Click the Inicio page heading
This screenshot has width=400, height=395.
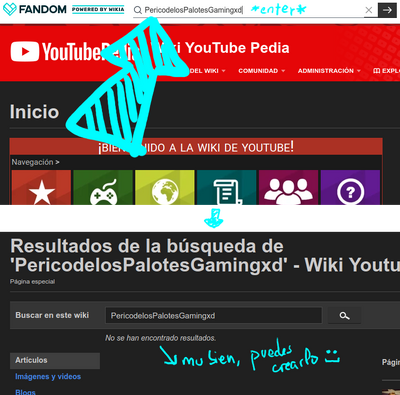(34, 112)
